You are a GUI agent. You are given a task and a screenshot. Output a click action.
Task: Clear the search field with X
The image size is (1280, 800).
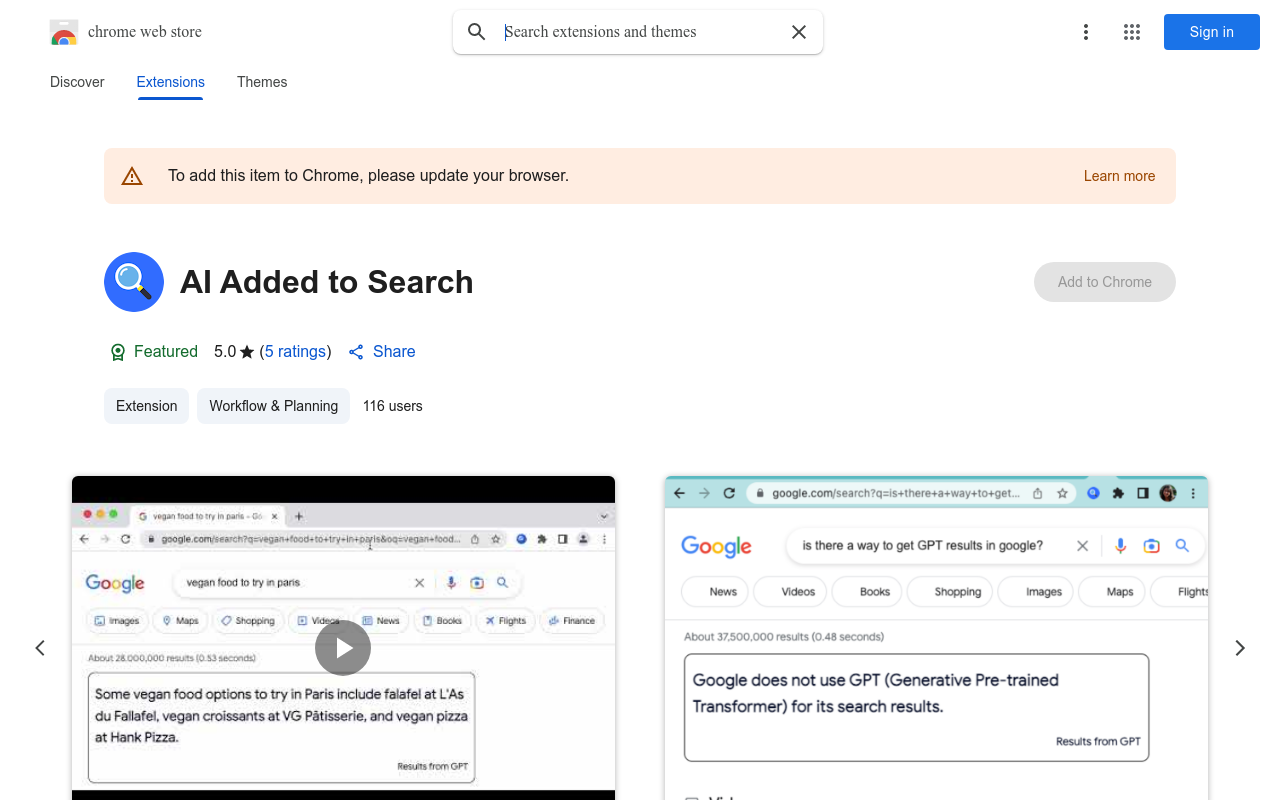(799, 32)
